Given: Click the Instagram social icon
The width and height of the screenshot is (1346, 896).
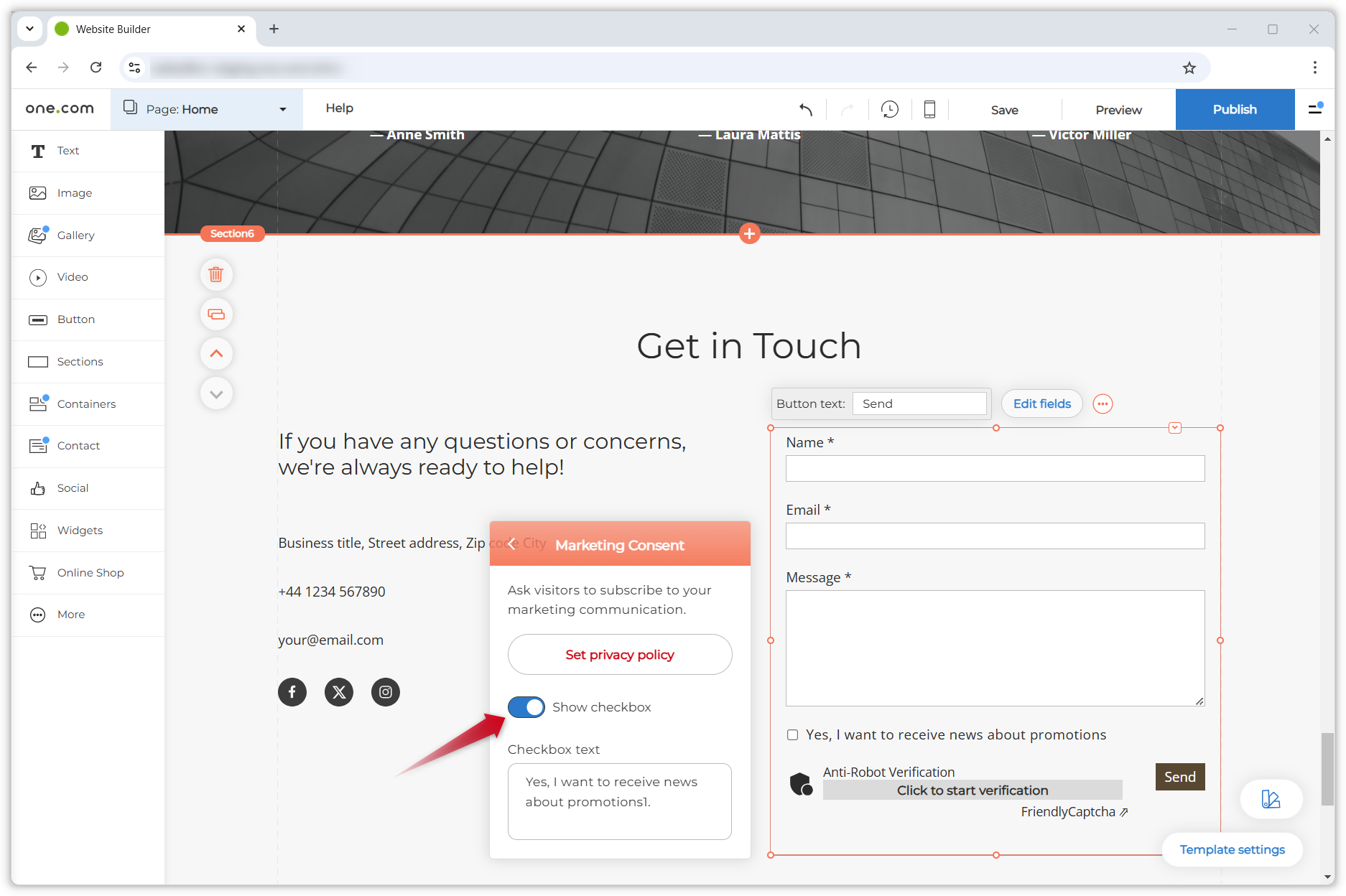Looking at the screenshot, I should coord(386,692).
